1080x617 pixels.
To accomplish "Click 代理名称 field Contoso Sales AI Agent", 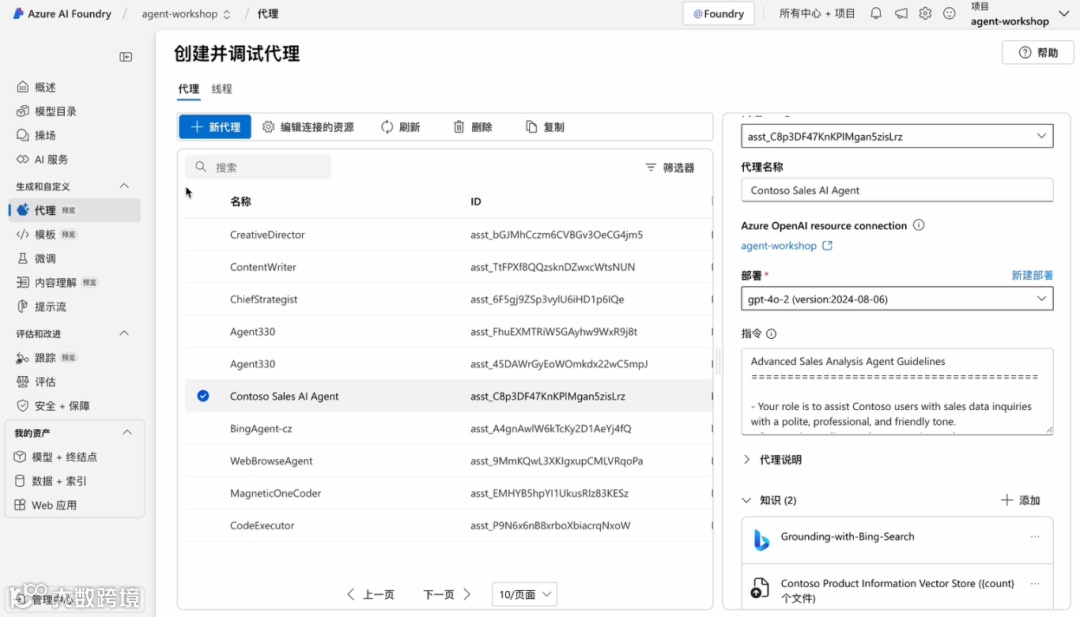I will [x=897, y=190].
